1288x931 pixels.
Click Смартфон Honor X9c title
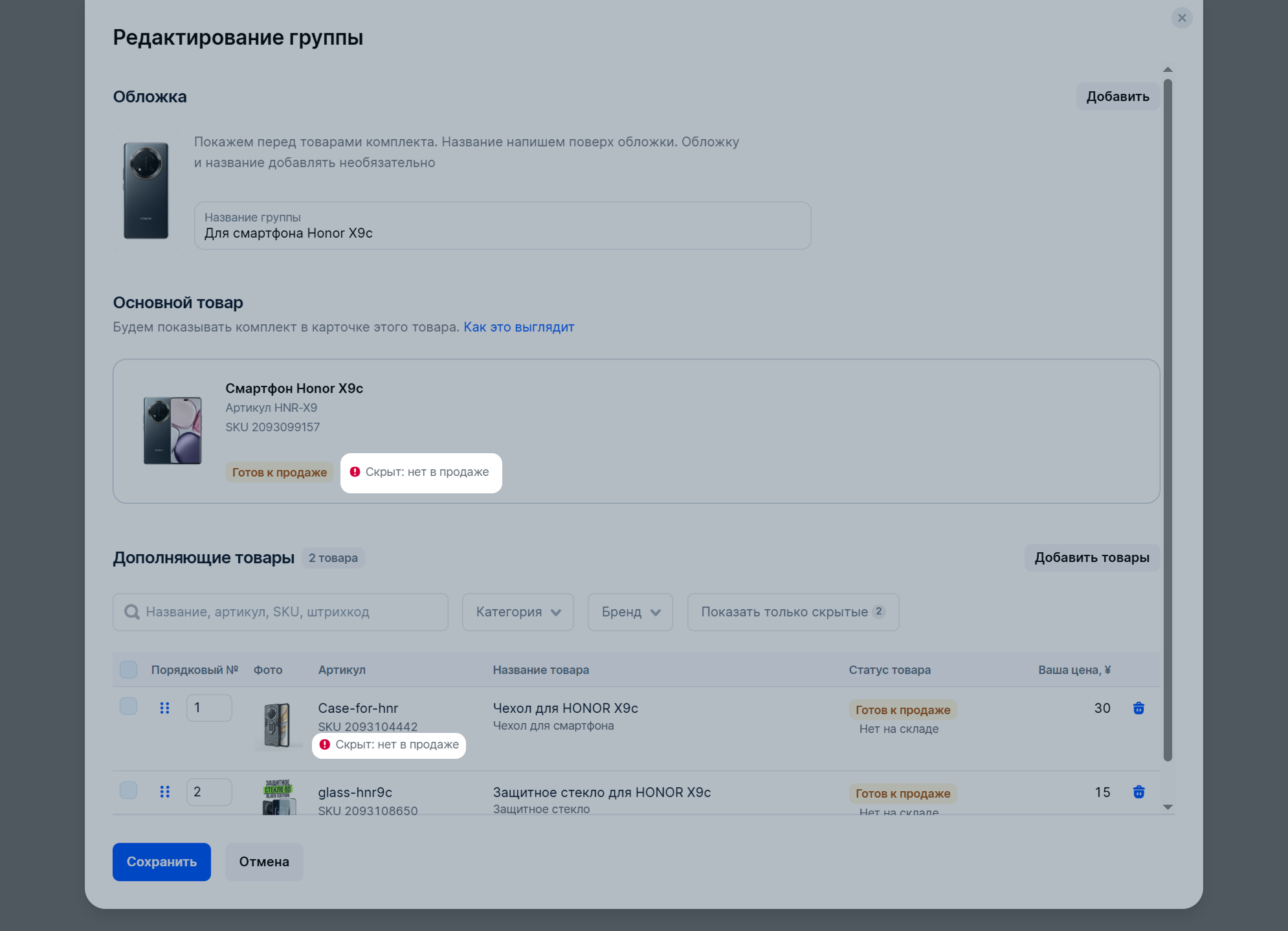pos(294,388)
